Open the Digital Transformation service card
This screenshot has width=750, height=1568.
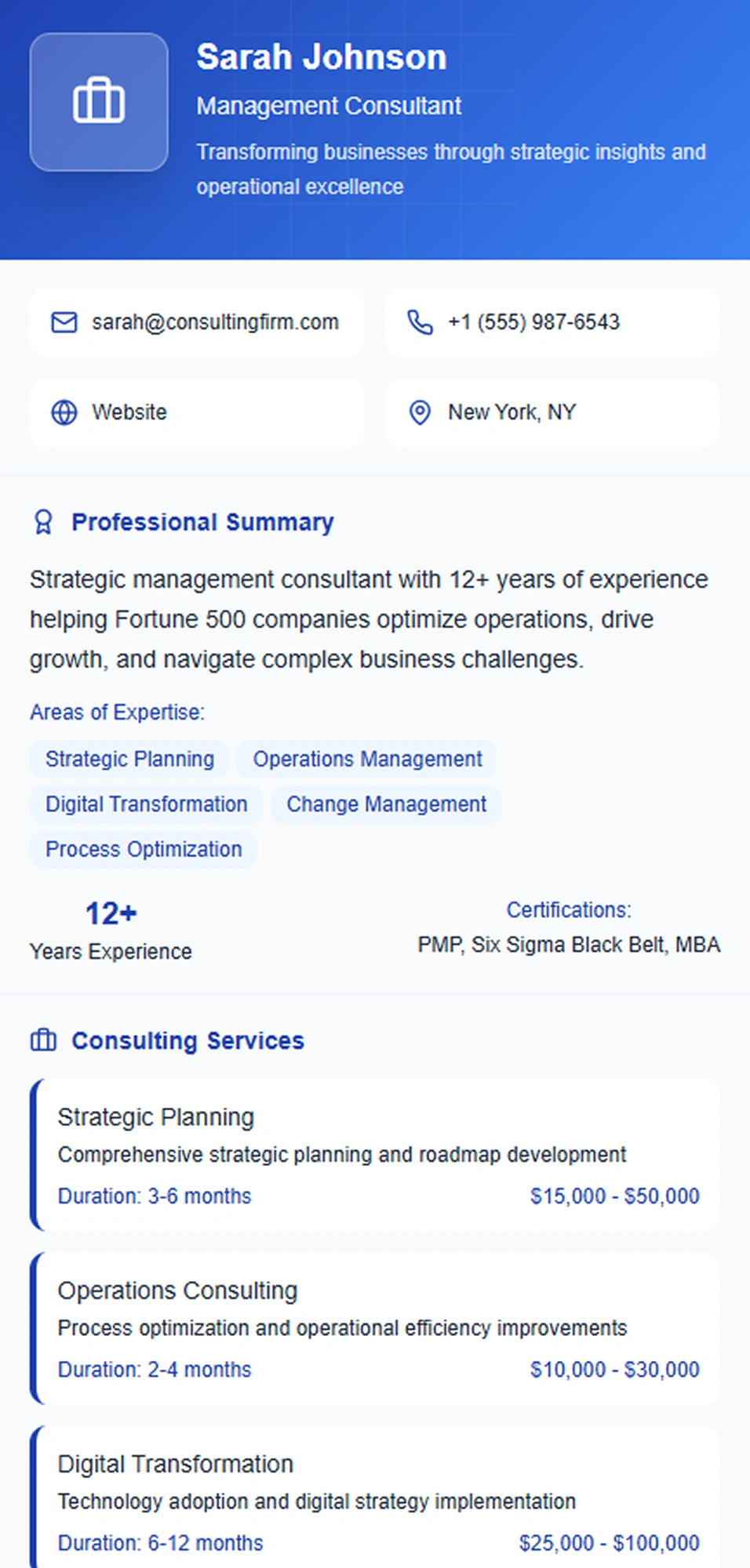(375, 1500)
